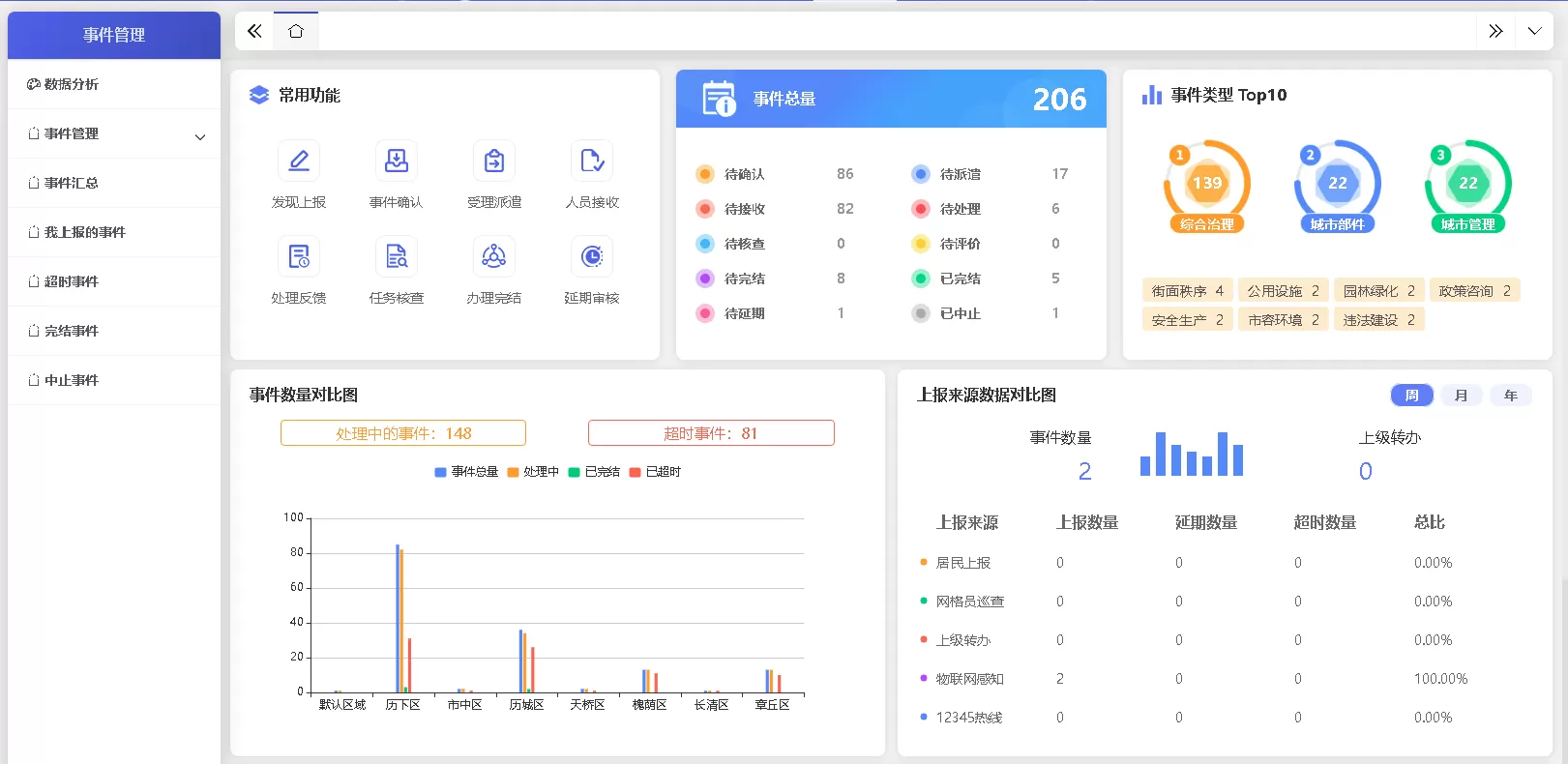1568x764 pixels.
Task: Open the 办理完结 function icon
Action: [494, 256]
